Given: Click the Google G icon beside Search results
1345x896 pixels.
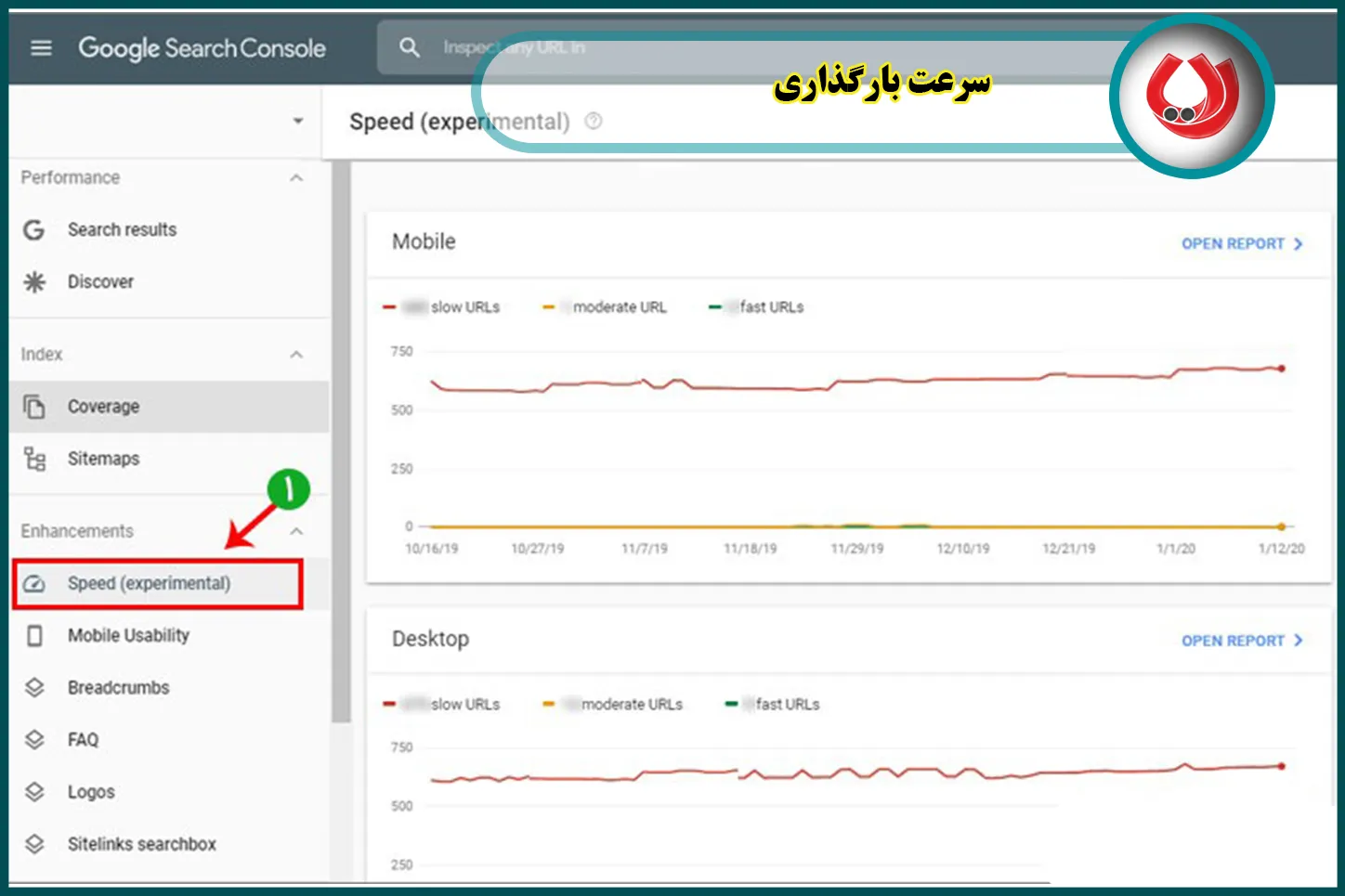Looking at the screenshot, I should click(x=33, y=229).
